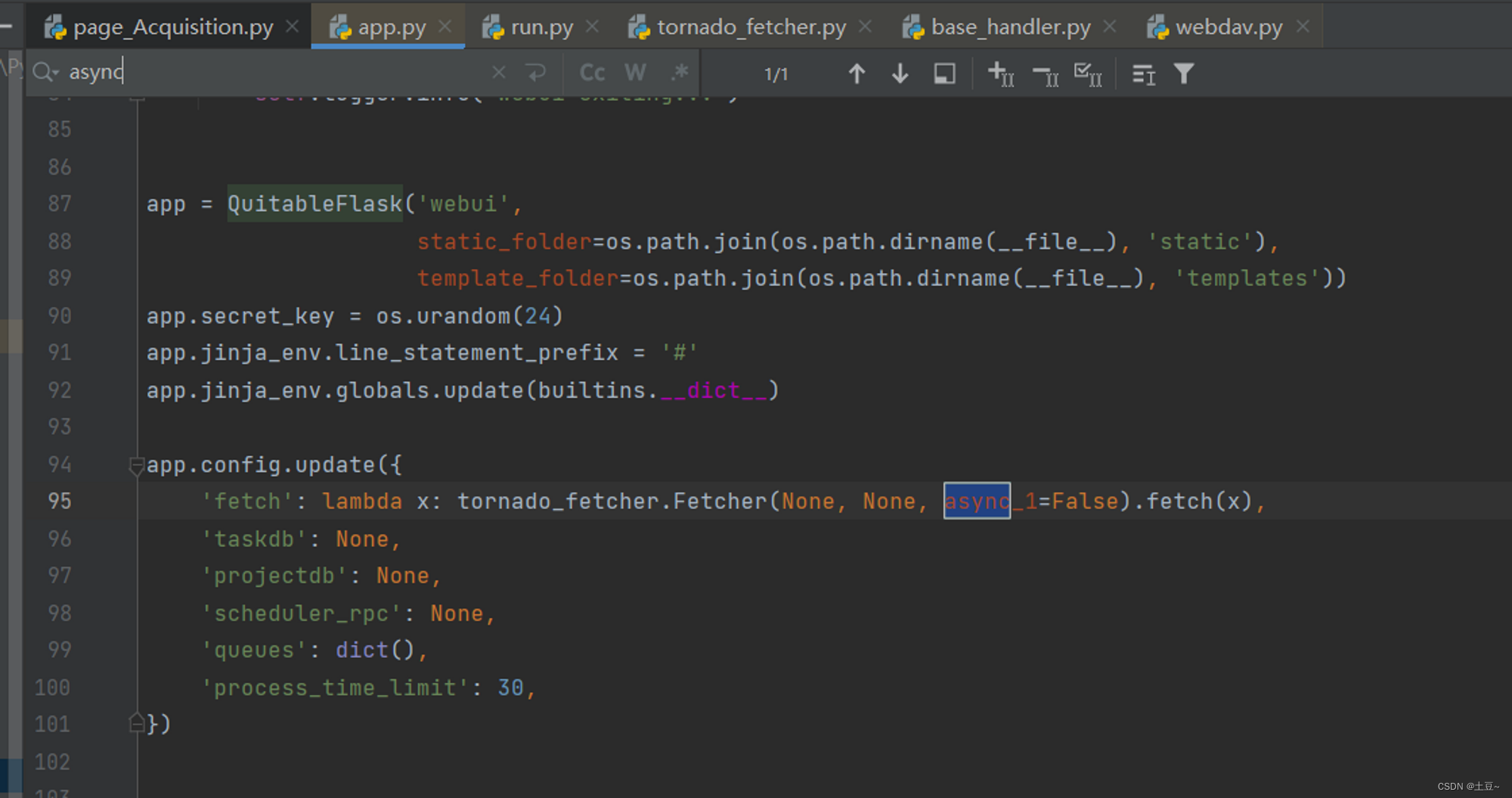The height and width of the screenshot is (798, 1512).
Task: Add selection for next occurrence
Action: pos(1001,74)
